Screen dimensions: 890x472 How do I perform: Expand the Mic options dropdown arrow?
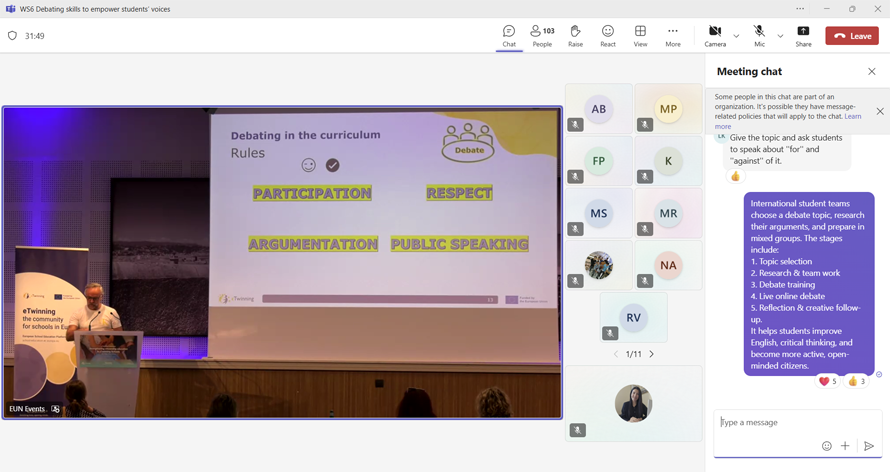click(x=780, y=36)
